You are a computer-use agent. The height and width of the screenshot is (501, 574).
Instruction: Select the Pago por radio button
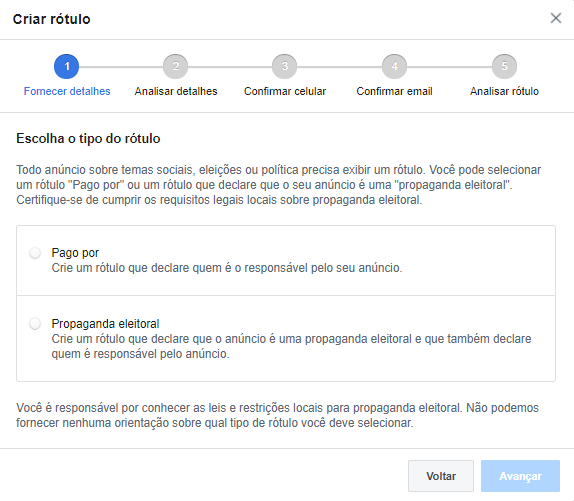pyautogui.click(x=35, y=253)
